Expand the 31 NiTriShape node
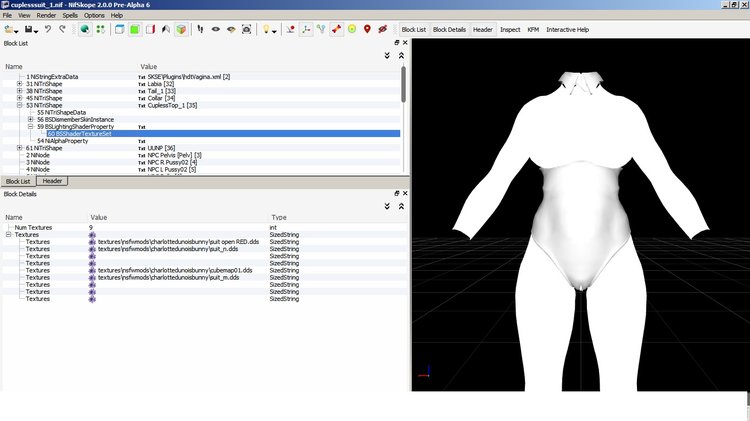The image size is (750, 421). pos(20,84)
